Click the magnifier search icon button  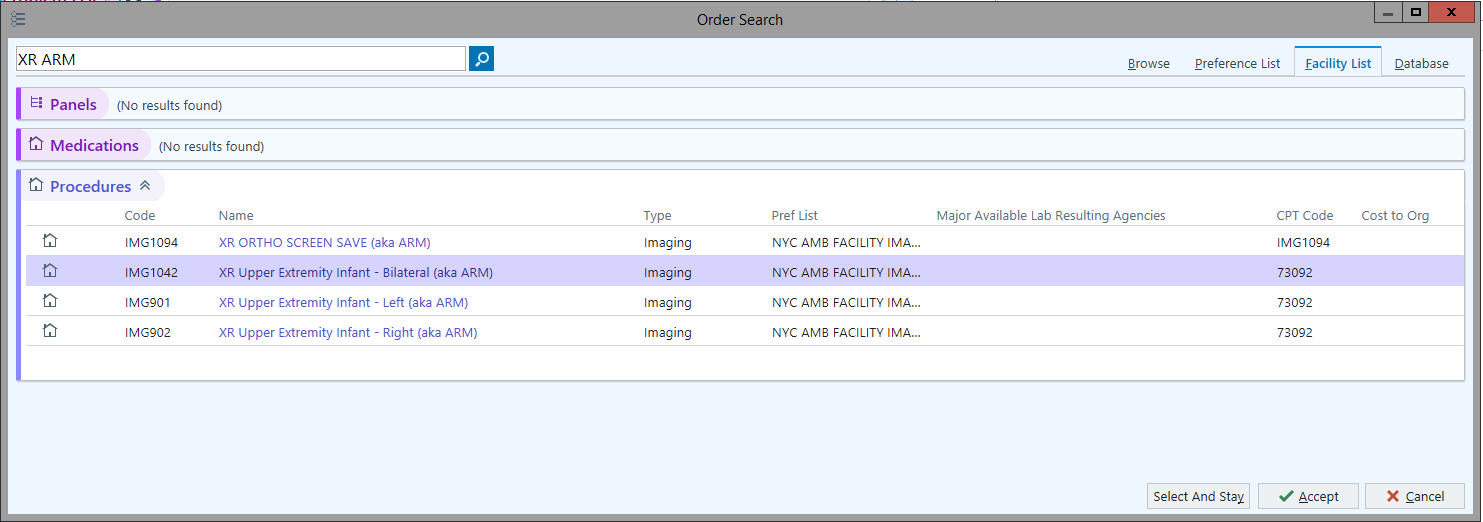click(x=481, y=59)
